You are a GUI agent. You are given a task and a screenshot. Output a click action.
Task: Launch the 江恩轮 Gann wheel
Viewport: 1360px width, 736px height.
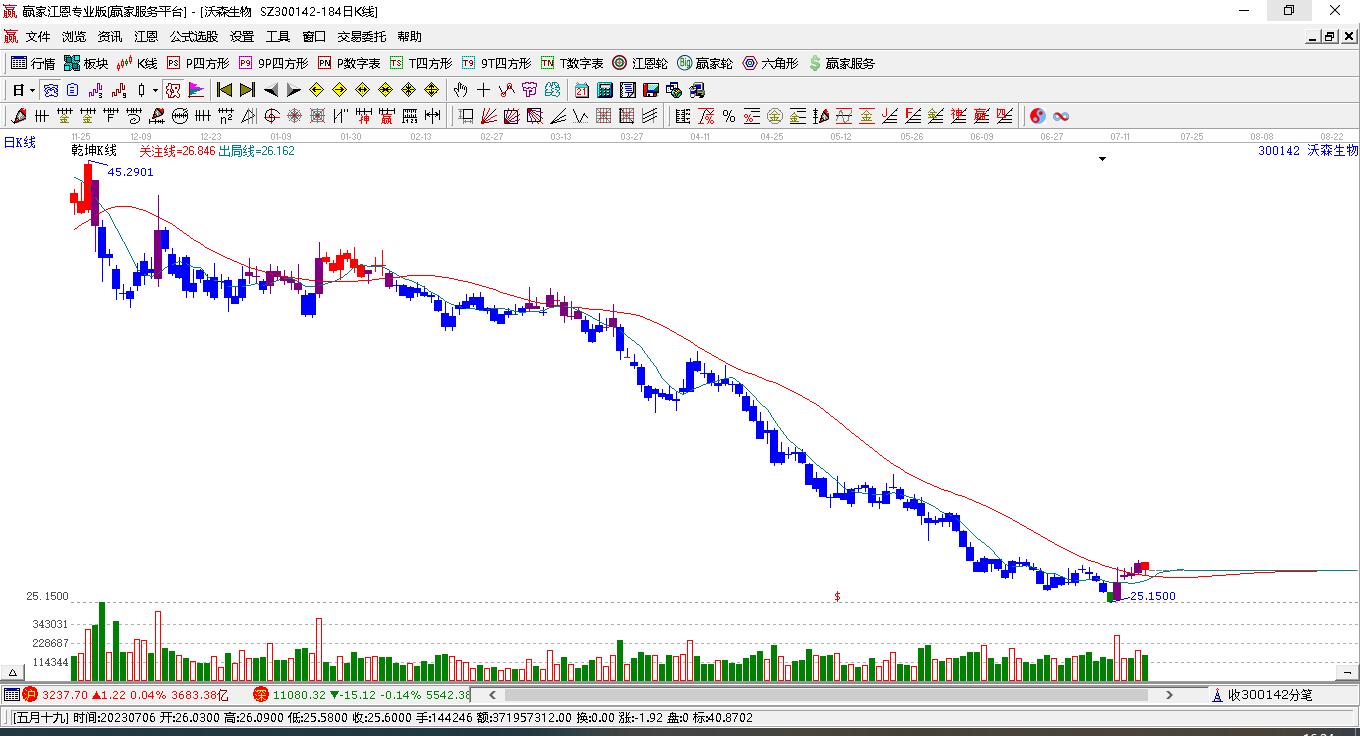pos(640,63)
